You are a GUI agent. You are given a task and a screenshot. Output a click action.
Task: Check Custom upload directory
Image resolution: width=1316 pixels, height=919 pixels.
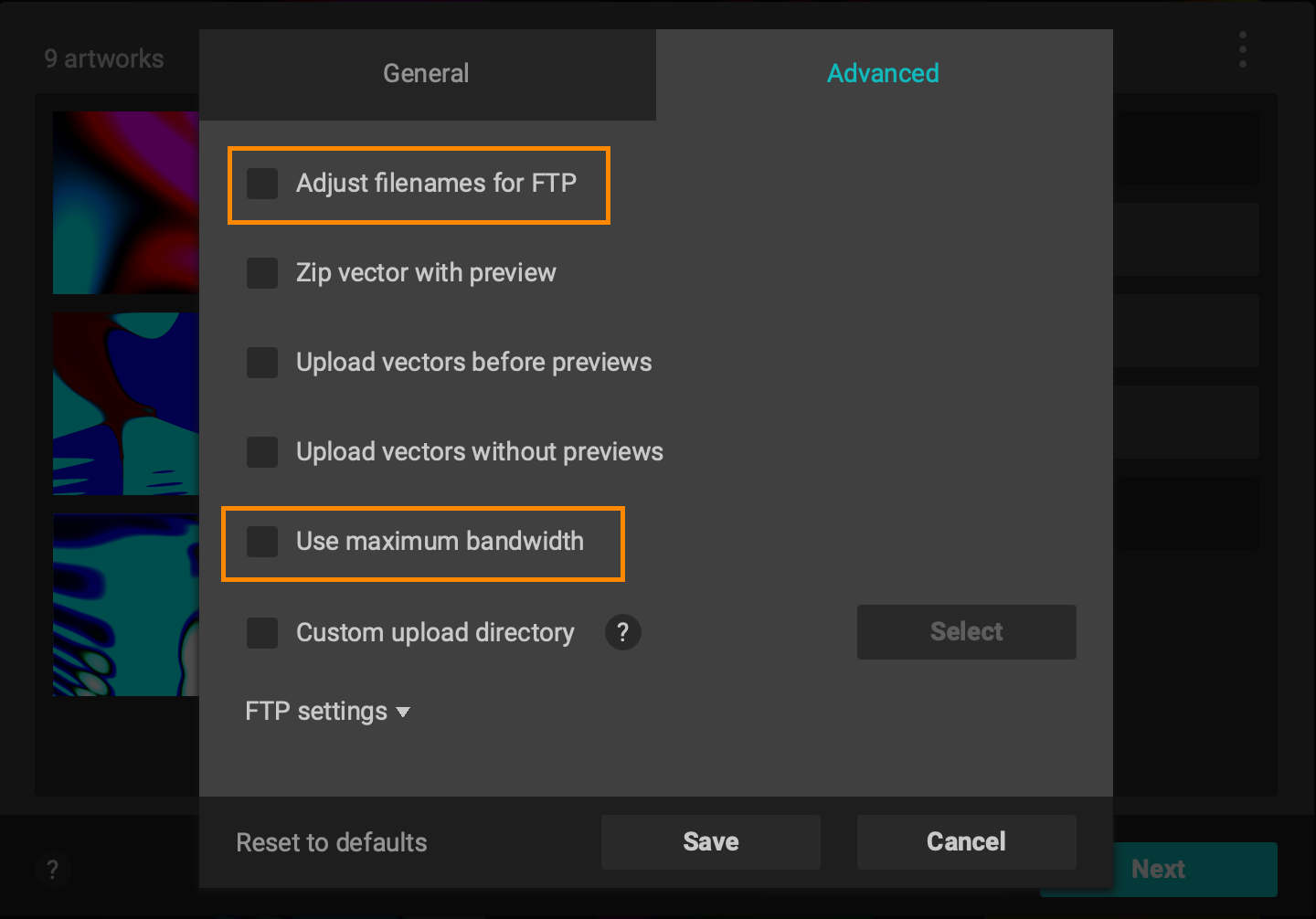(x=262, y=632)
